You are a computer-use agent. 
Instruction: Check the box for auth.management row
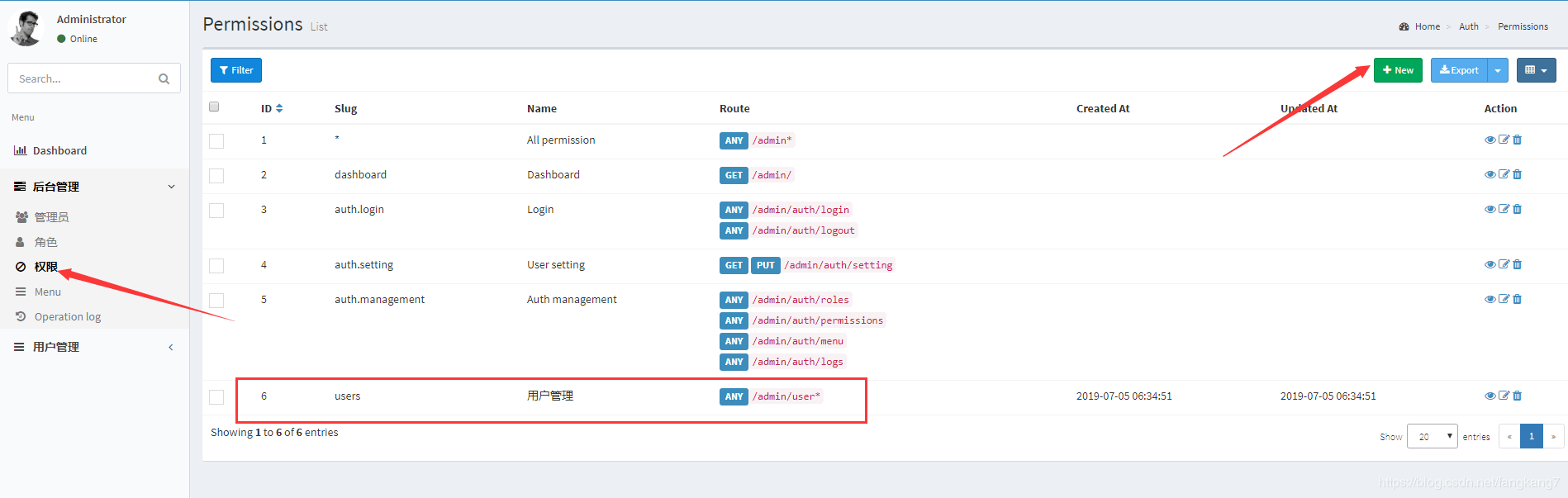tap(216, 301)
